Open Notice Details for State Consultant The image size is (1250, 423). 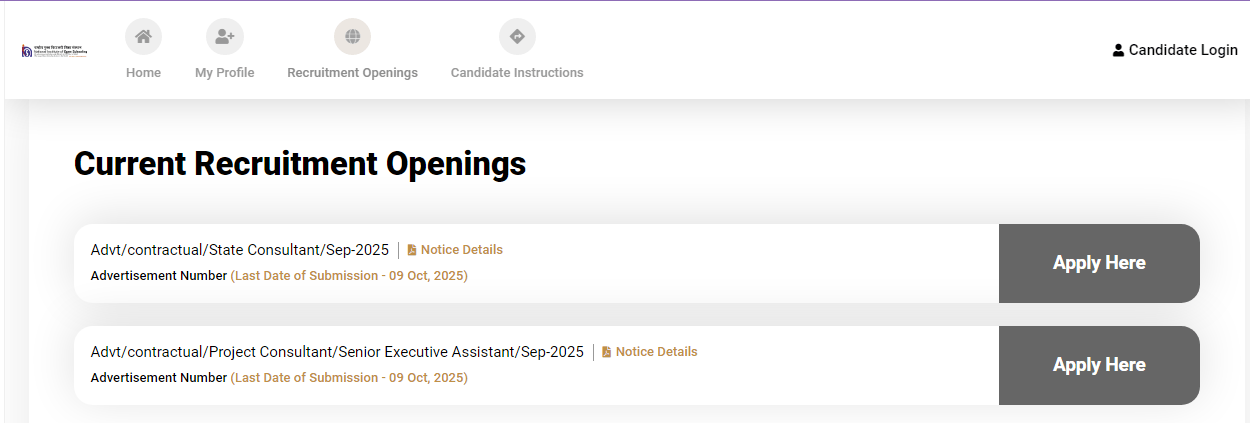pos(461,250)
